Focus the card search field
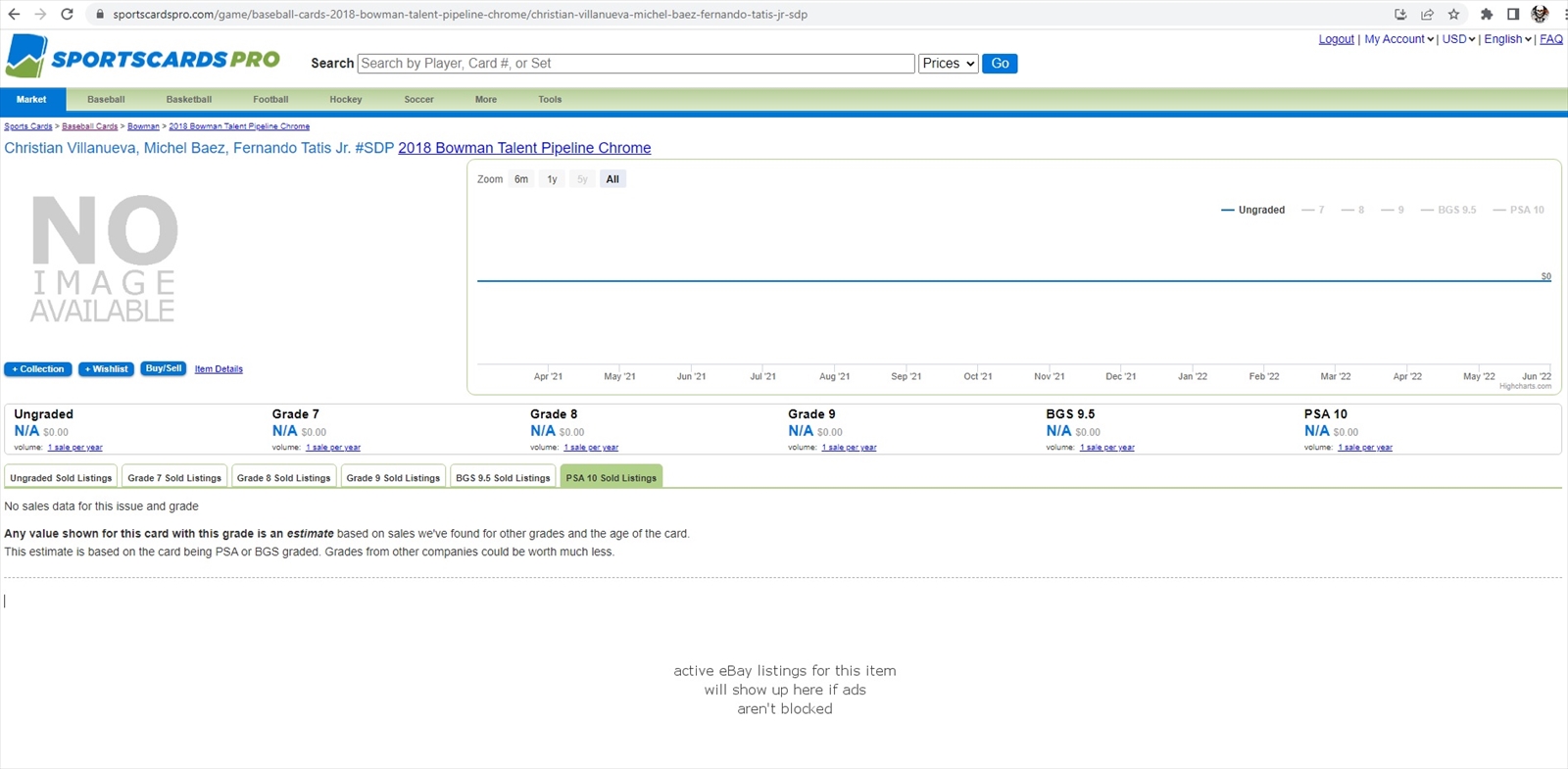1568x769 pixels. coord(636,64)
